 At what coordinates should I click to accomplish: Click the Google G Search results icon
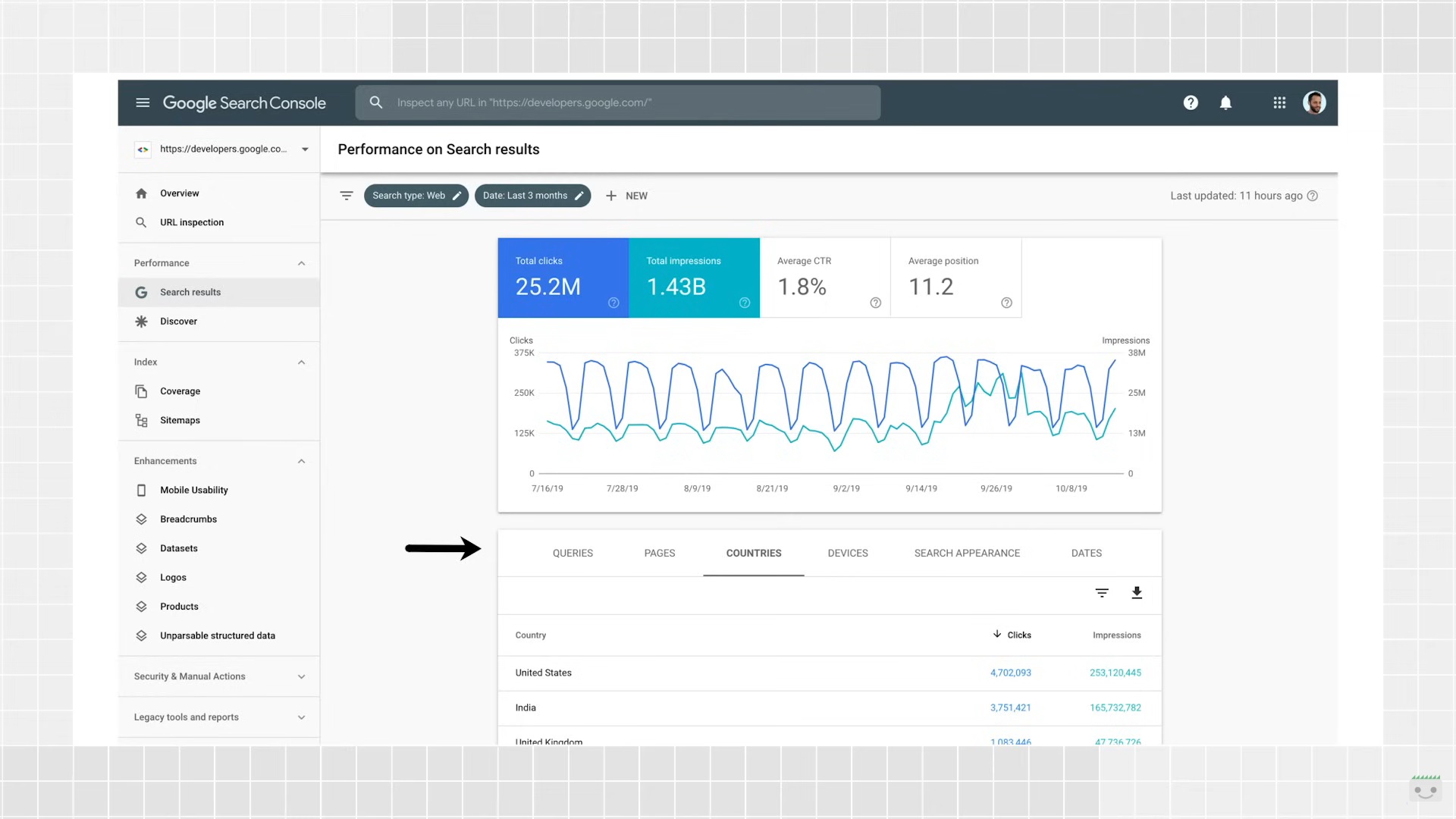coord(141,292)
